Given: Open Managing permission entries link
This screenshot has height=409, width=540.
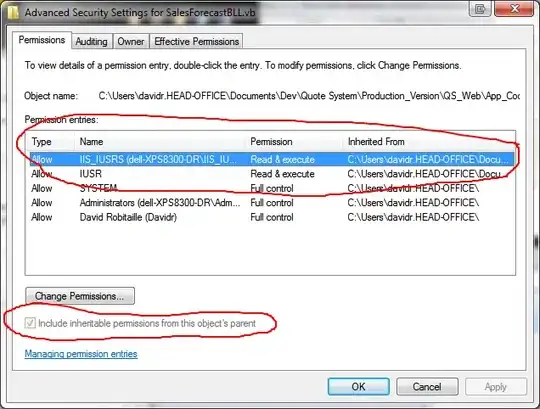Looking at the screenshot, I should 81,354.
